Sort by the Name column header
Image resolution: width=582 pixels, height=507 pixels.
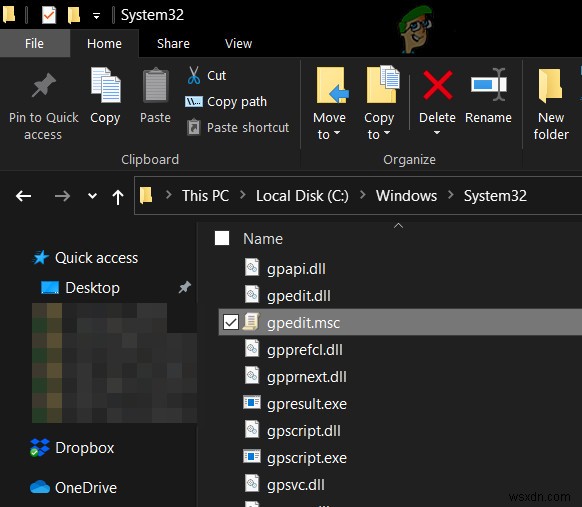tap(263, 239)
